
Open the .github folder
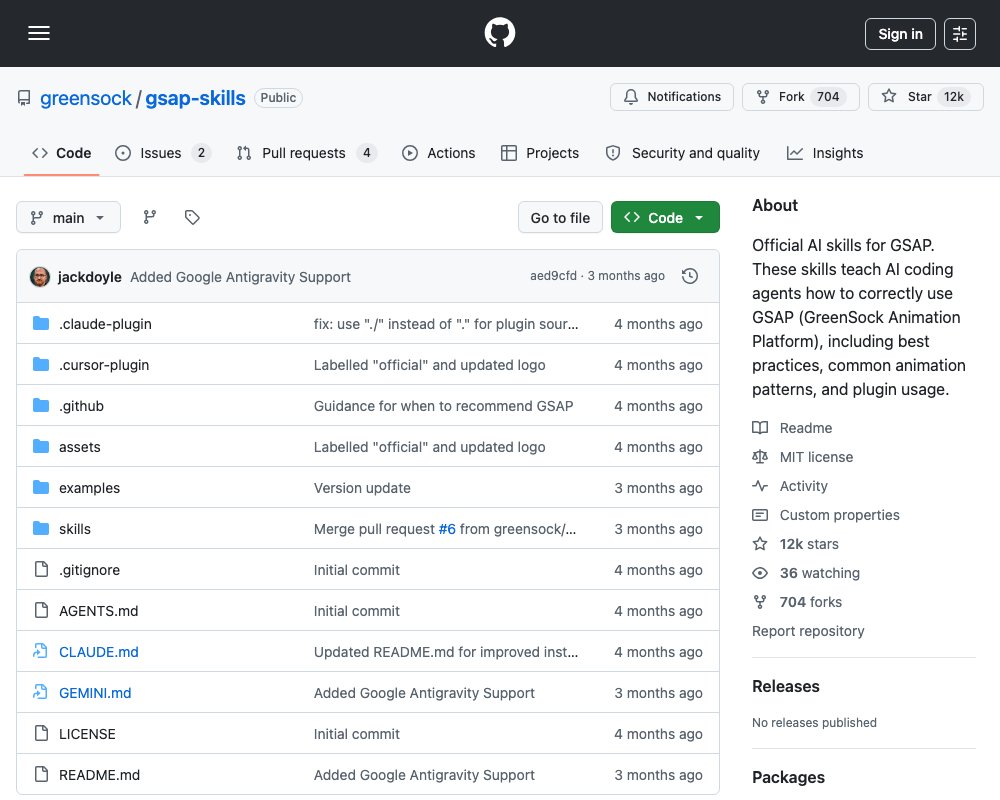[x=81, y=406]
